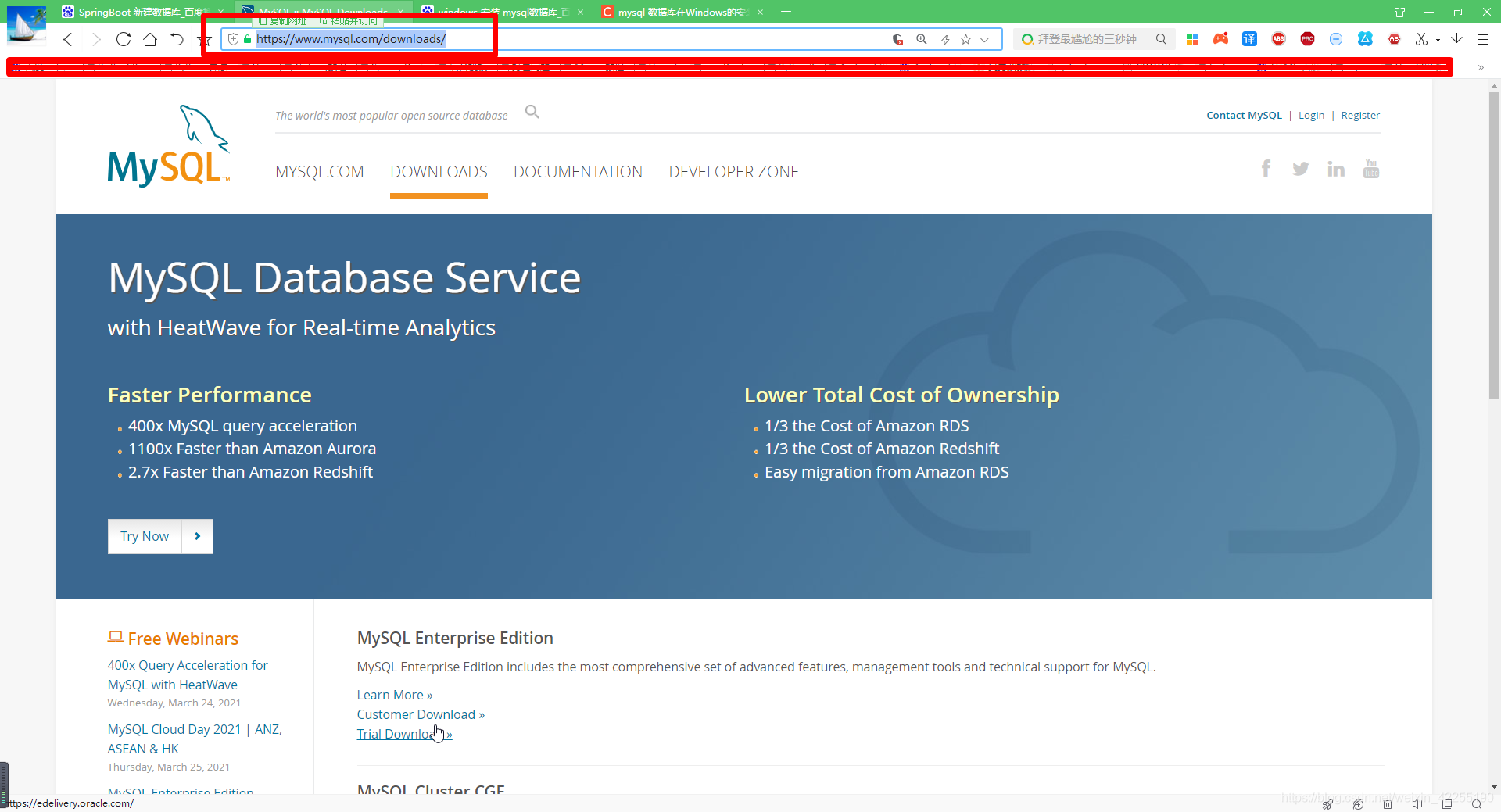
Task: Open the MYSQL.COM nav item
Action: pyautogui.click(x=319, y=172)
